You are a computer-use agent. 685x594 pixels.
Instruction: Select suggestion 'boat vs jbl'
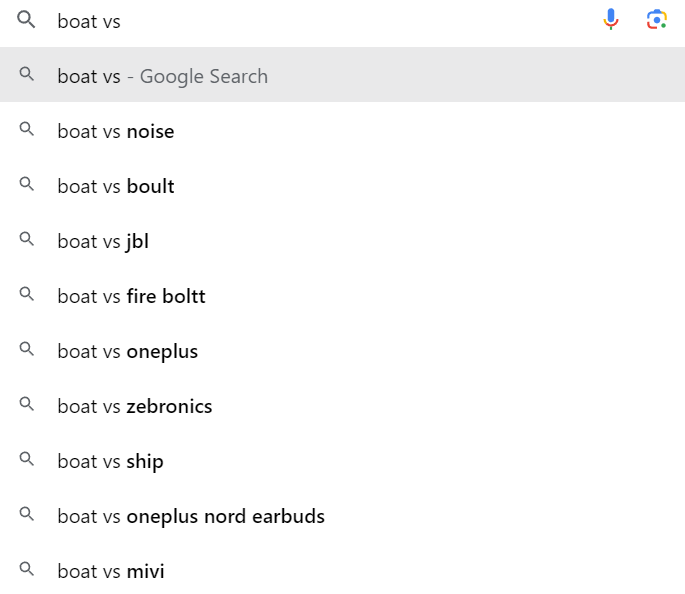pyautogui.click(x=342, y=240)
